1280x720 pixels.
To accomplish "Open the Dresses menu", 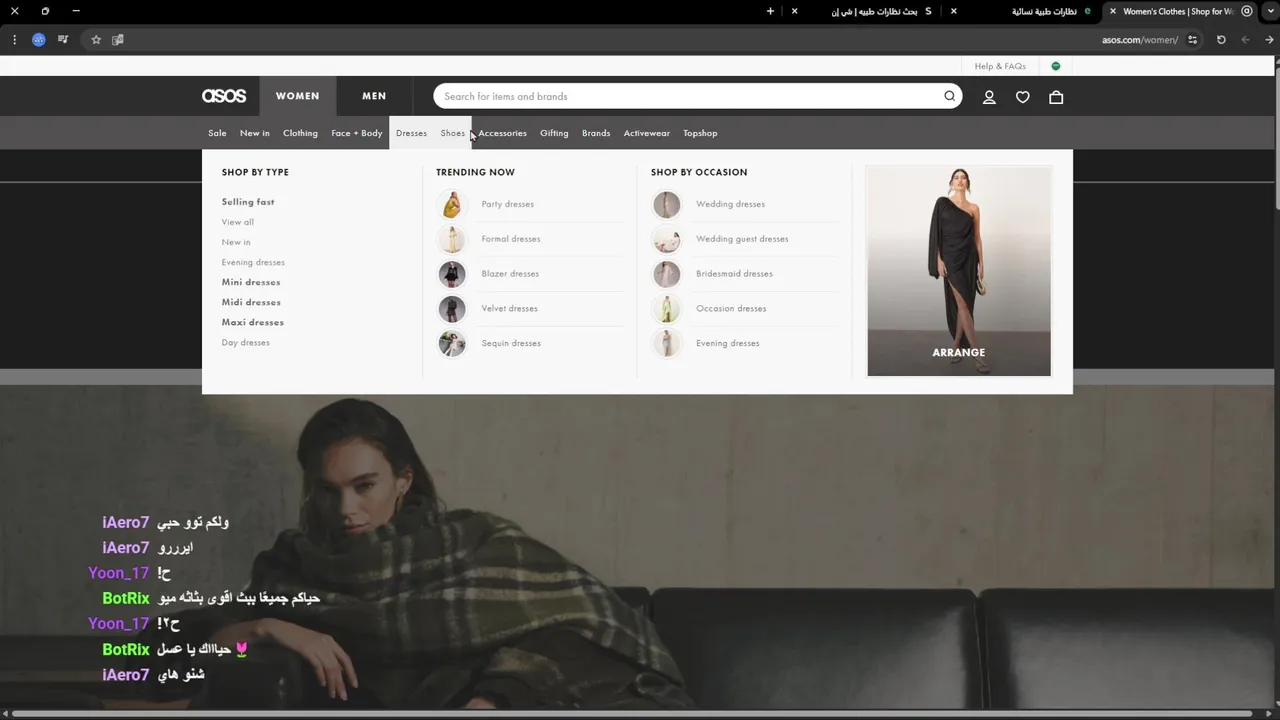I will pyautogui.click(x=411, y=133).
